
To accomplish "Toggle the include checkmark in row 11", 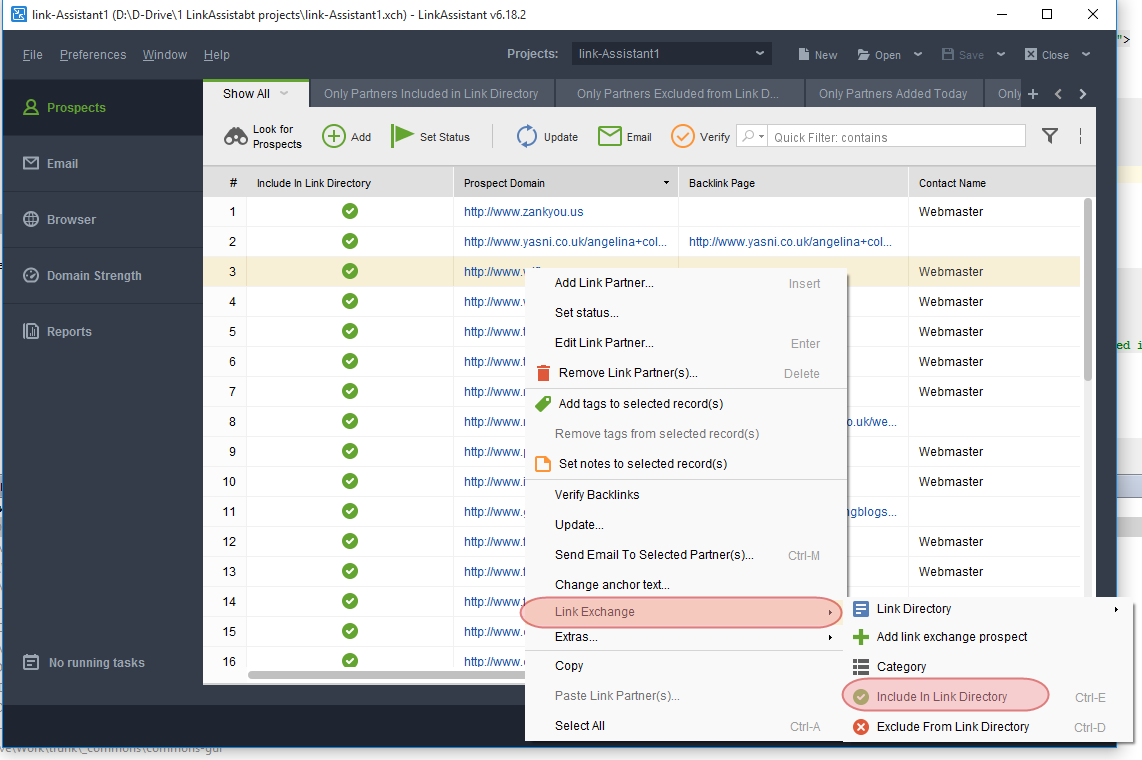I will pos(350,511).
